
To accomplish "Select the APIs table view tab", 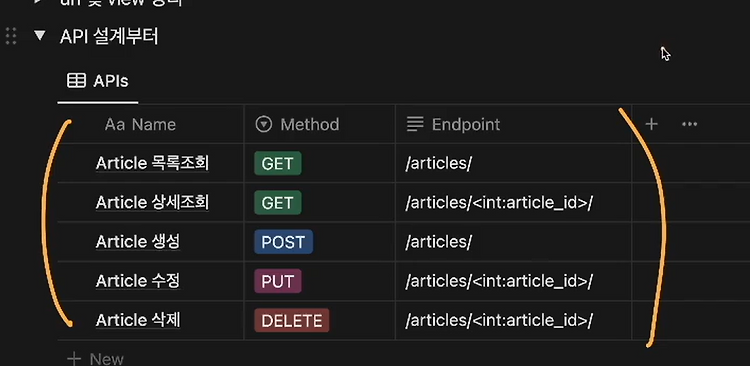I will [x=98, y=81].
